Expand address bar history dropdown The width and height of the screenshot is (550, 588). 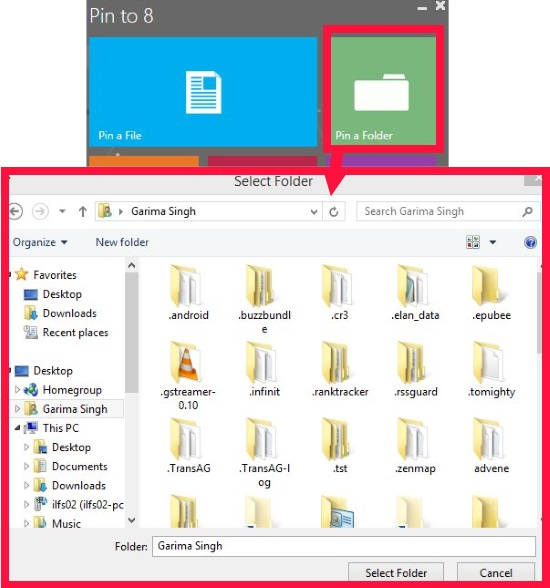(314, 212)
